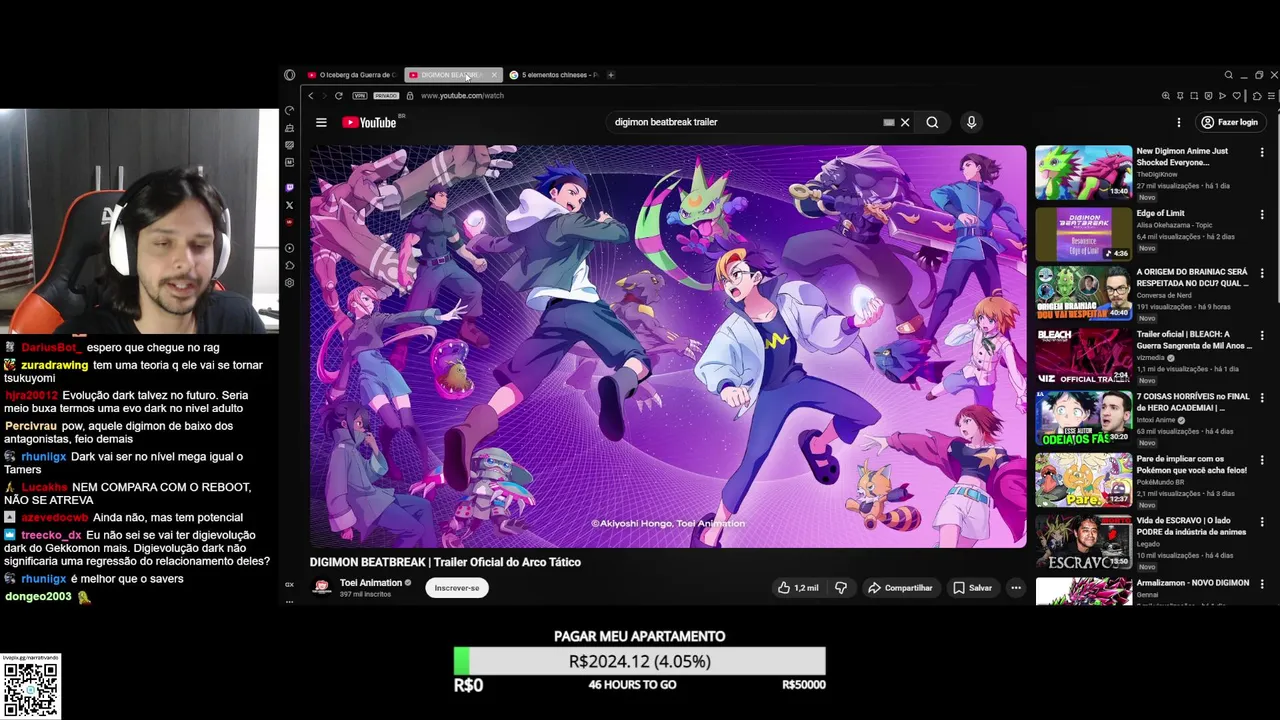The image size is (1280, 720).
Task: Open the extensions cube icon in toolbar
Action: coord(1257,96)
